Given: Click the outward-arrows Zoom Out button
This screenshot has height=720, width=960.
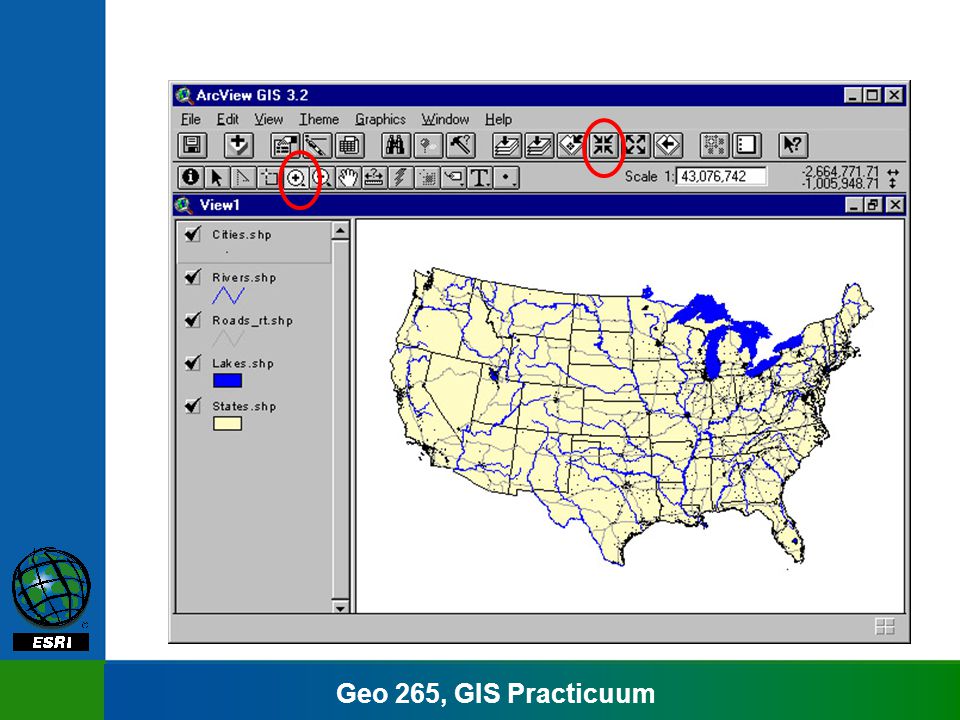Looking at the screenshot, I should (636, 146).
